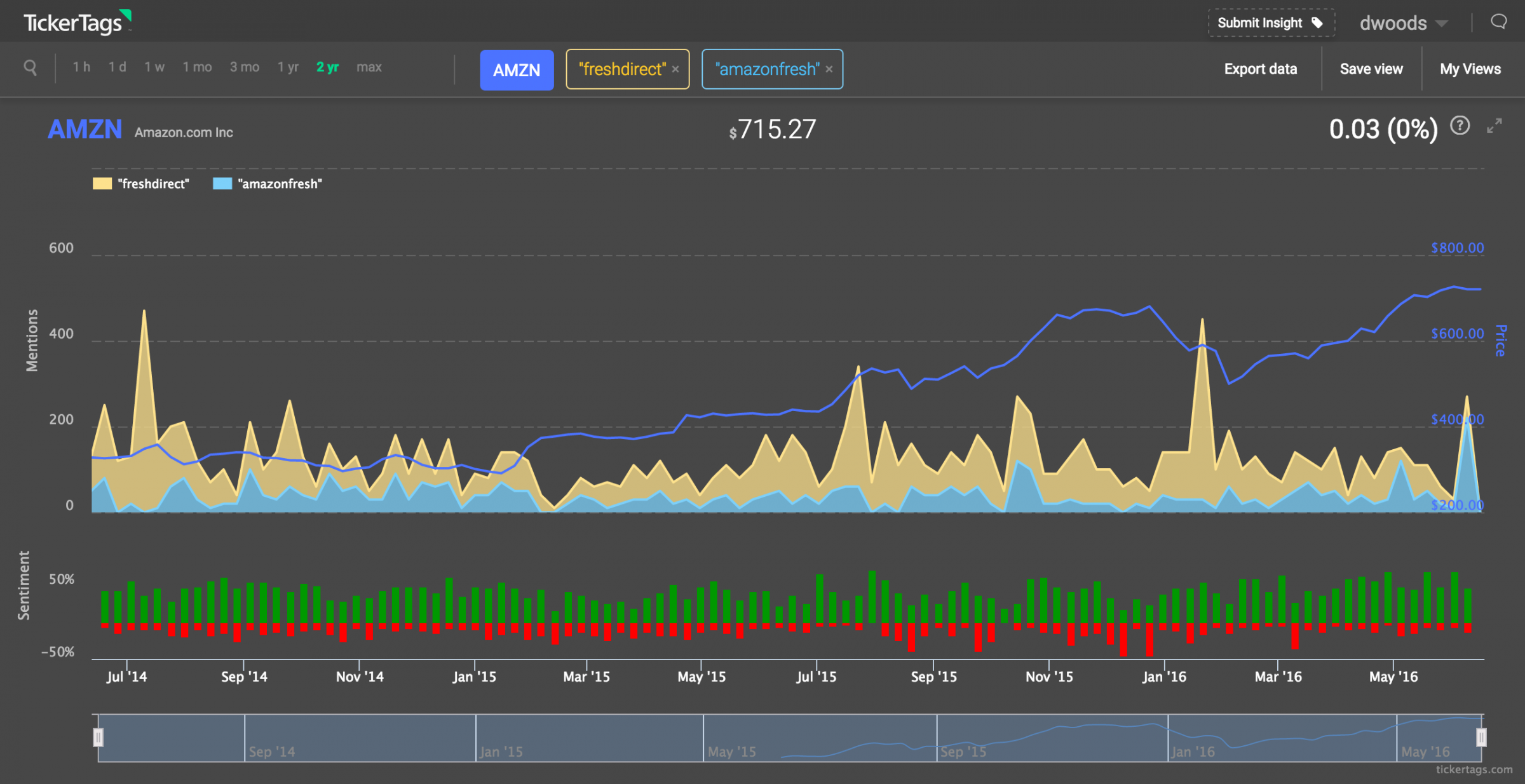Click the TickerTags logo
The width and height of the screenshot is (1525, 784).
tap(77, 23)
